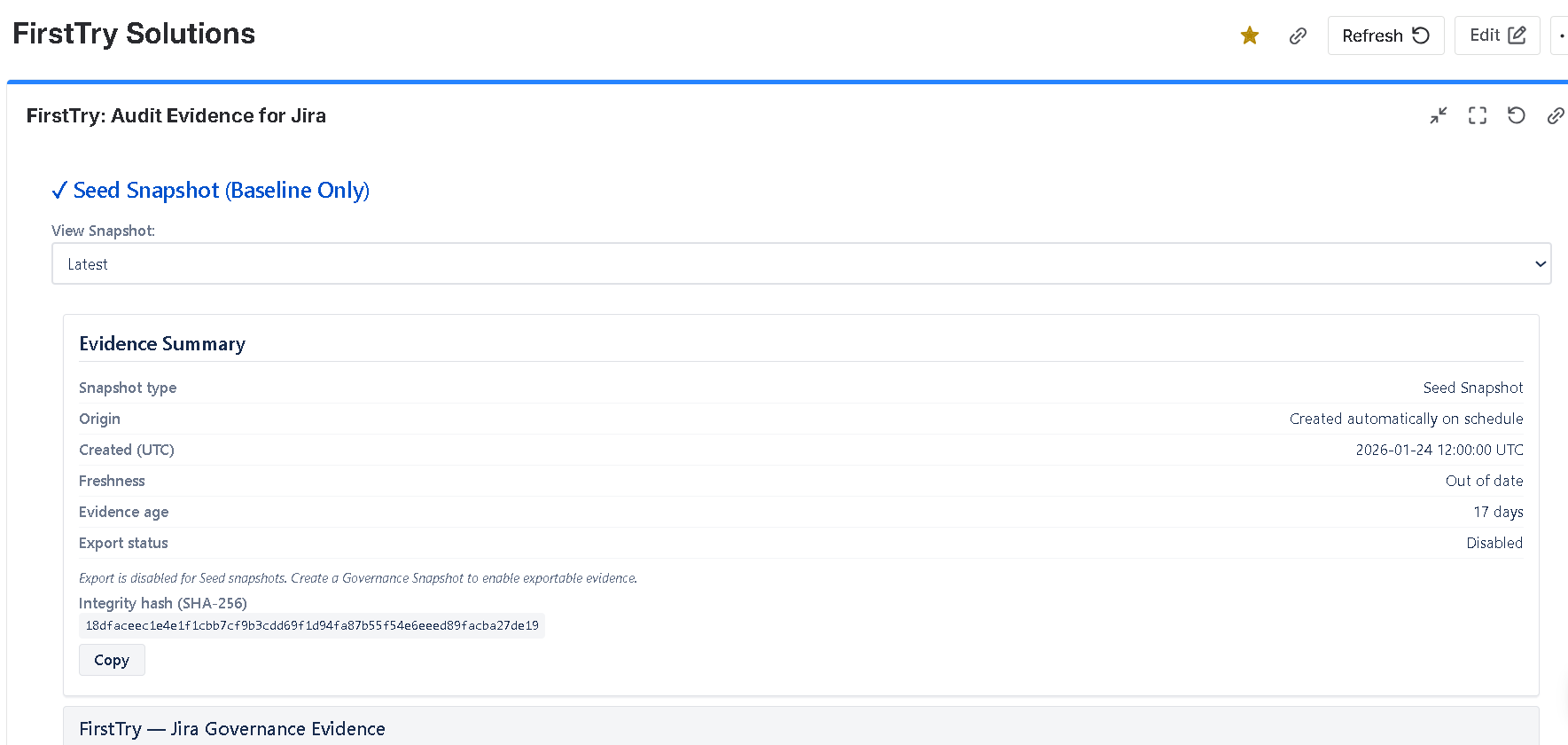1568x745 pixels.
Task: Star the FirstTry Solutions dashboard
Action: 1250,35
